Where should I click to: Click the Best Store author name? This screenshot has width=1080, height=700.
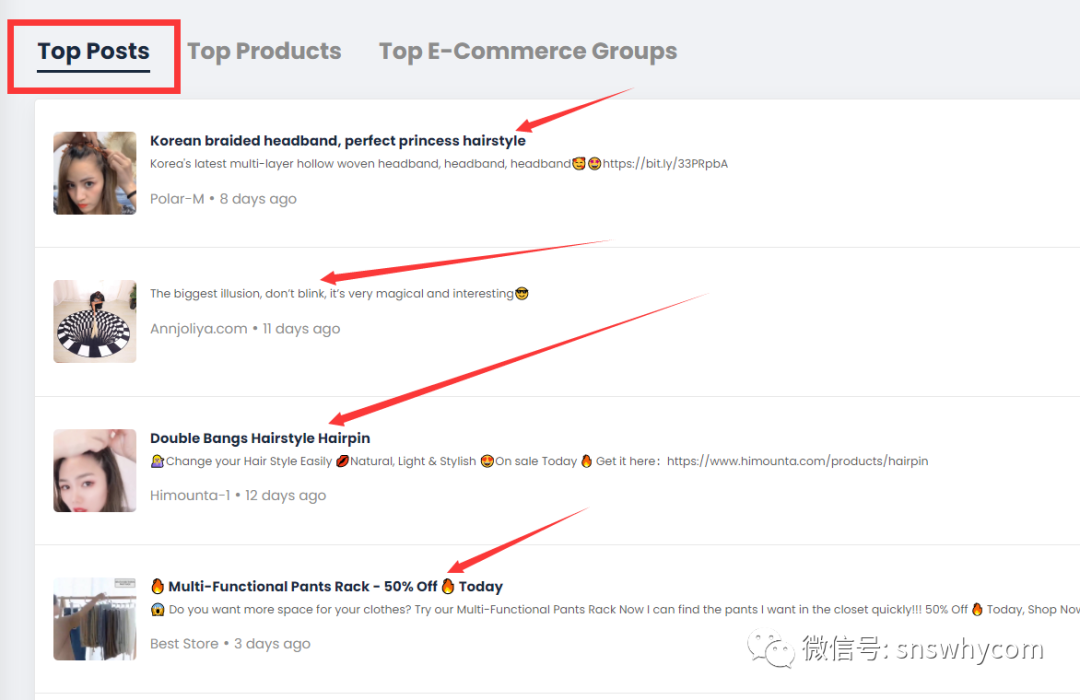(184, 644)
